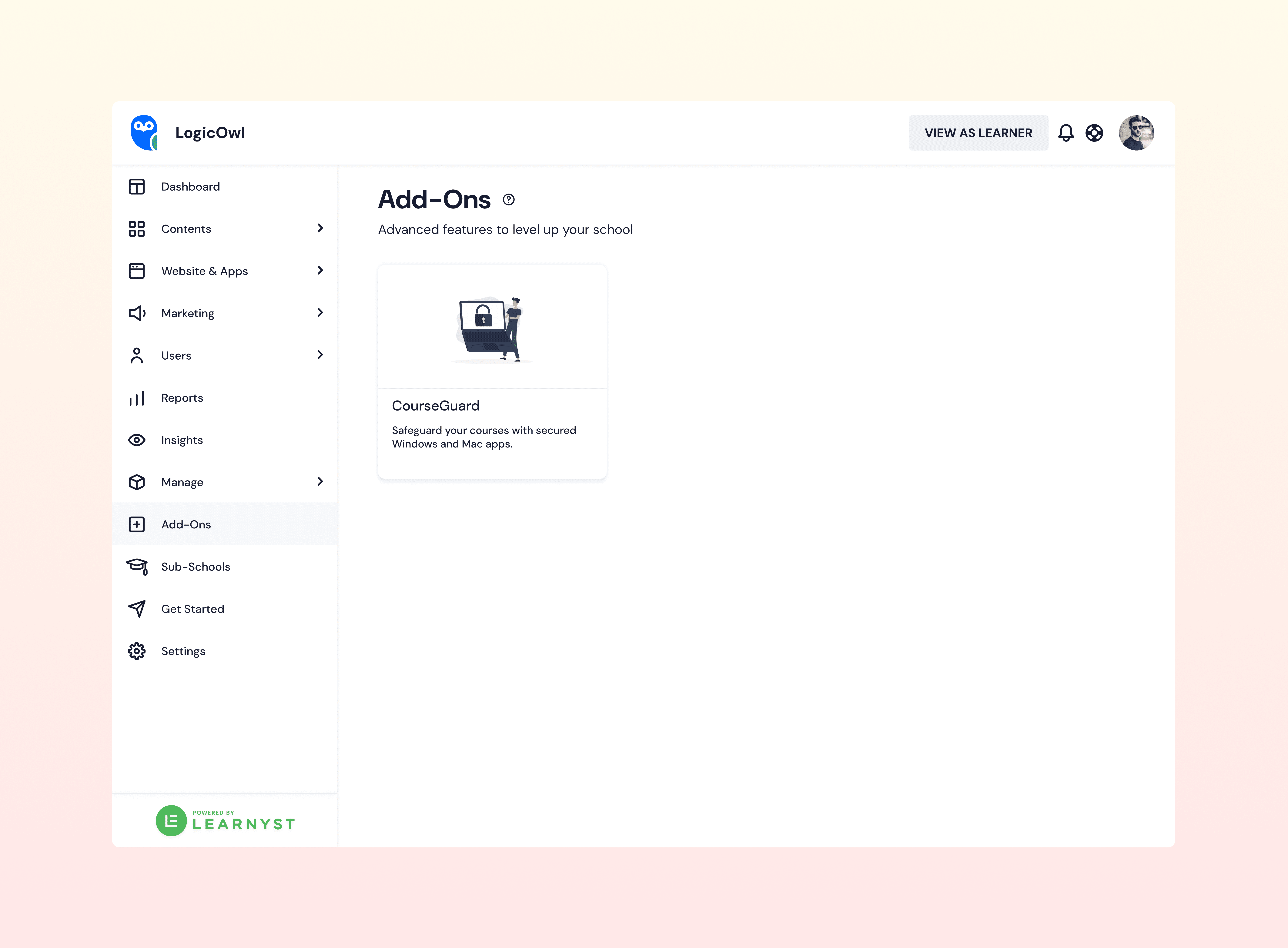Open the Powered by Learnyst link
Viewport: 1288px width, 948px height.
coord(225,821)
